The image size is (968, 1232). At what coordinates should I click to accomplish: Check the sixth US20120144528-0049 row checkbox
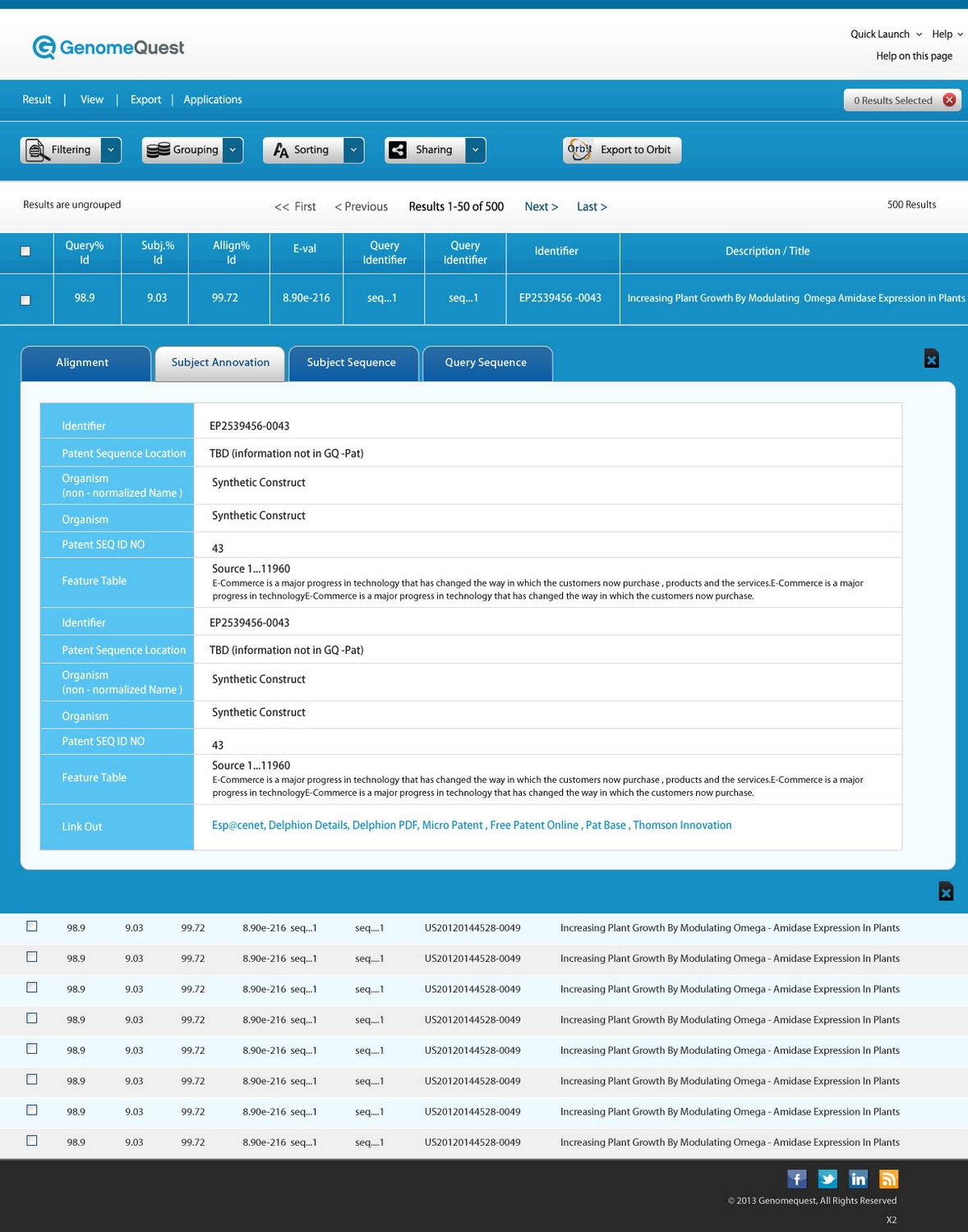pos(32,1079)
